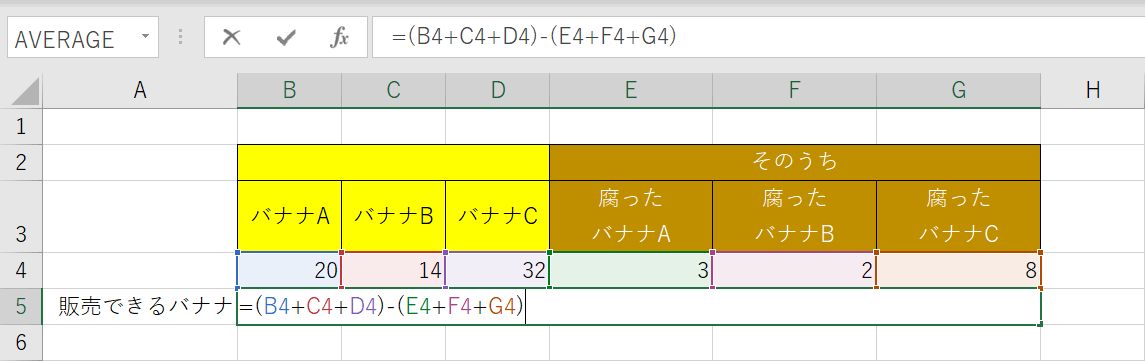Select row 5 header
Image resolution: width=1145 pixels, height=361 pixels.
pos(21,306)
